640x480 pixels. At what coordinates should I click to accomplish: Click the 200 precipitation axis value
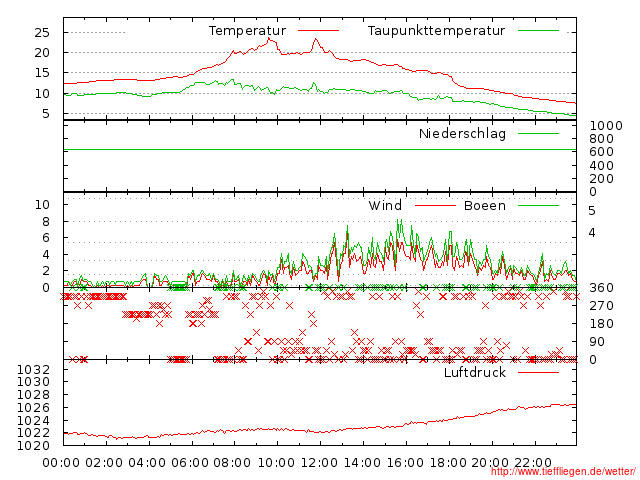tap(601, 179)
